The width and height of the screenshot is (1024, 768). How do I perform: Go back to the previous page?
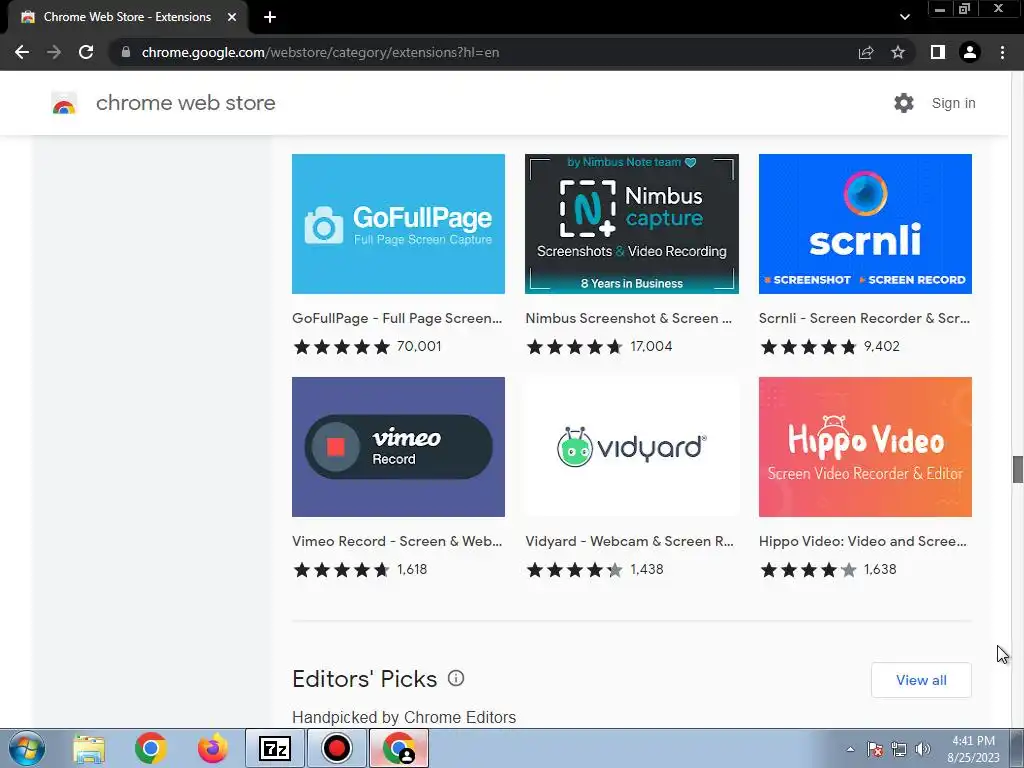coord(22,52)
